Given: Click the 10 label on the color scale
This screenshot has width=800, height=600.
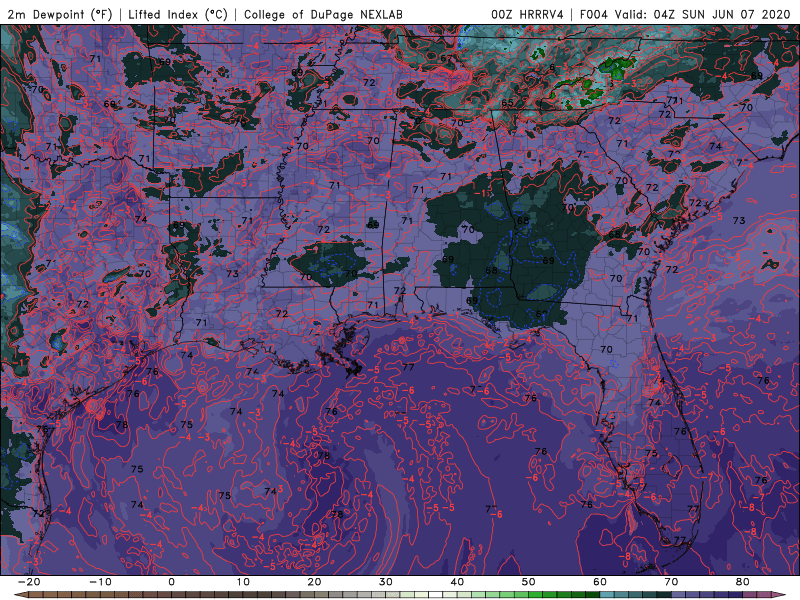Looking at the screenshot, I should coord(243,582).
